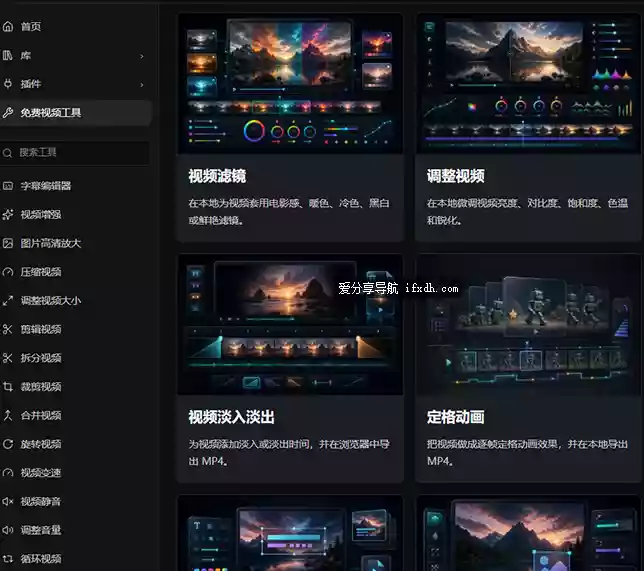
Task: Click the plug icon beside 插件
Action: pos(8,84)
